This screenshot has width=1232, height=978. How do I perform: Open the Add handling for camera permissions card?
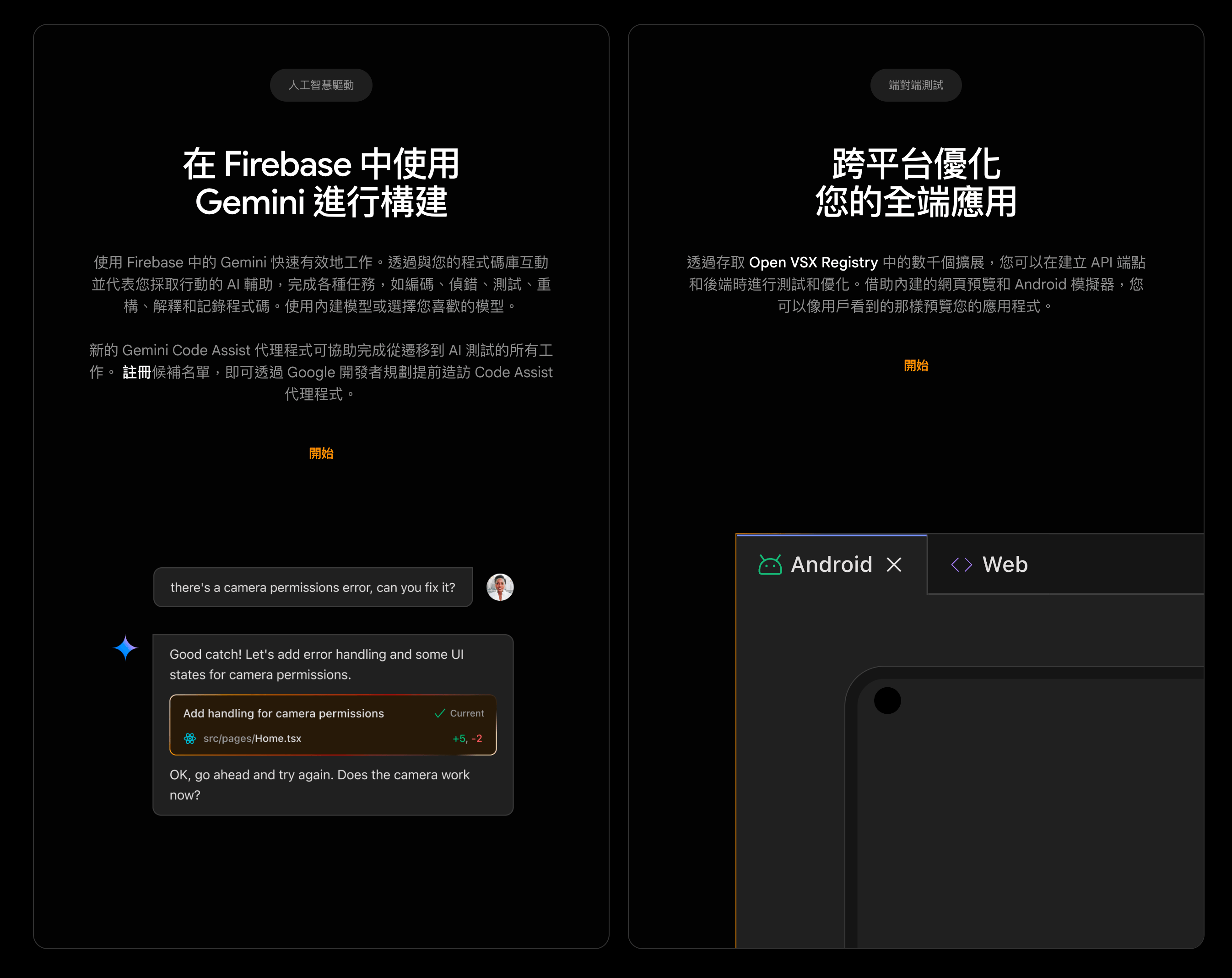[333, 725]
